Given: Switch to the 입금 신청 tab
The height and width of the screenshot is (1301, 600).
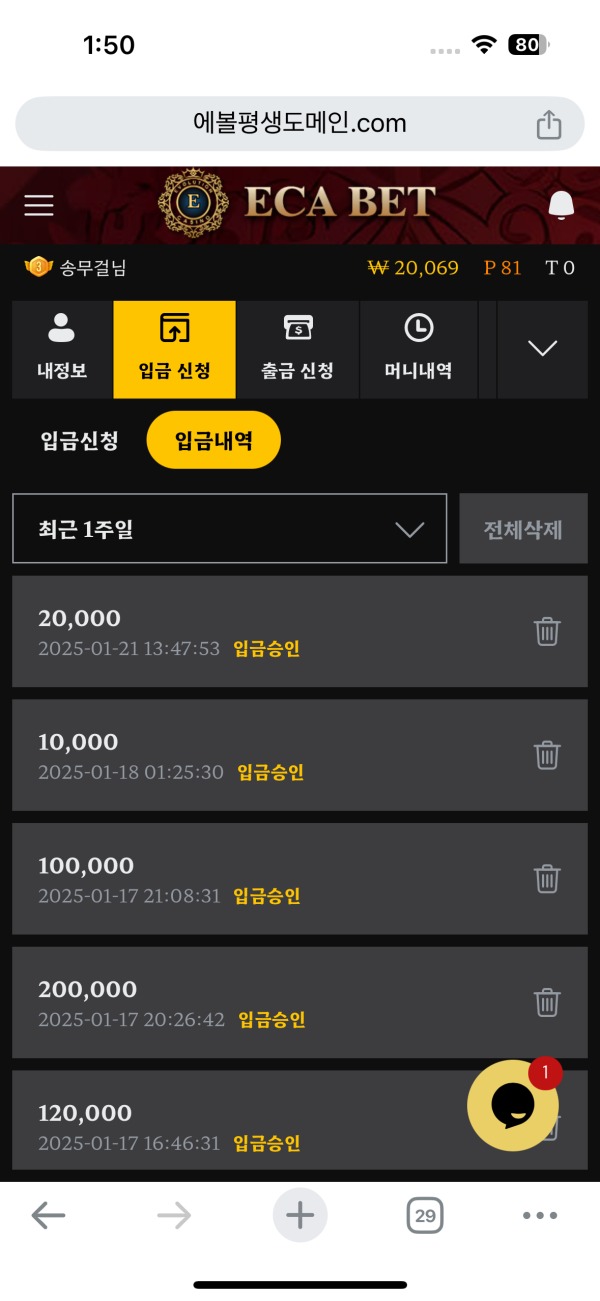Looking at the screenshot, I should tap(174, 350).
